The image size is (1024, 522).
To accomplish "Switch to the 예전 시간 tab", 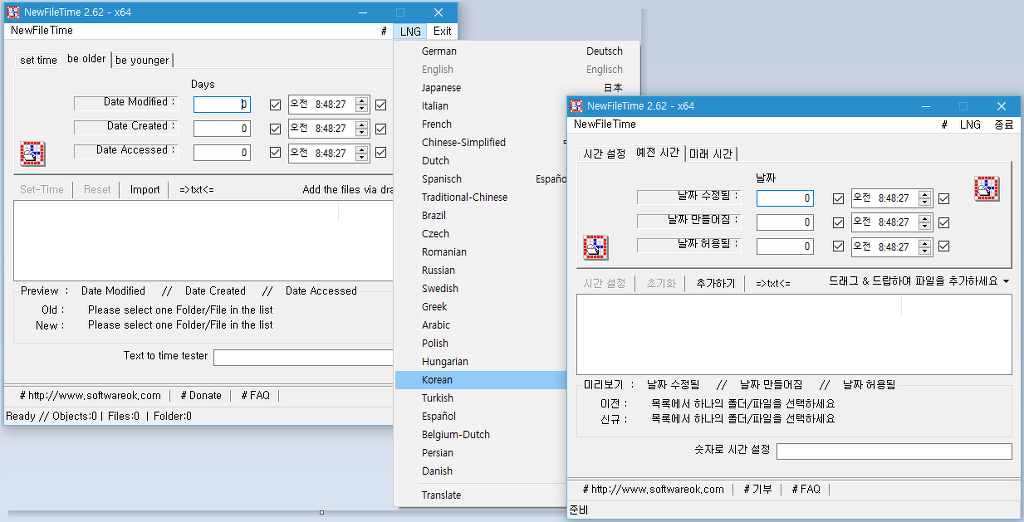I will 657,153.
